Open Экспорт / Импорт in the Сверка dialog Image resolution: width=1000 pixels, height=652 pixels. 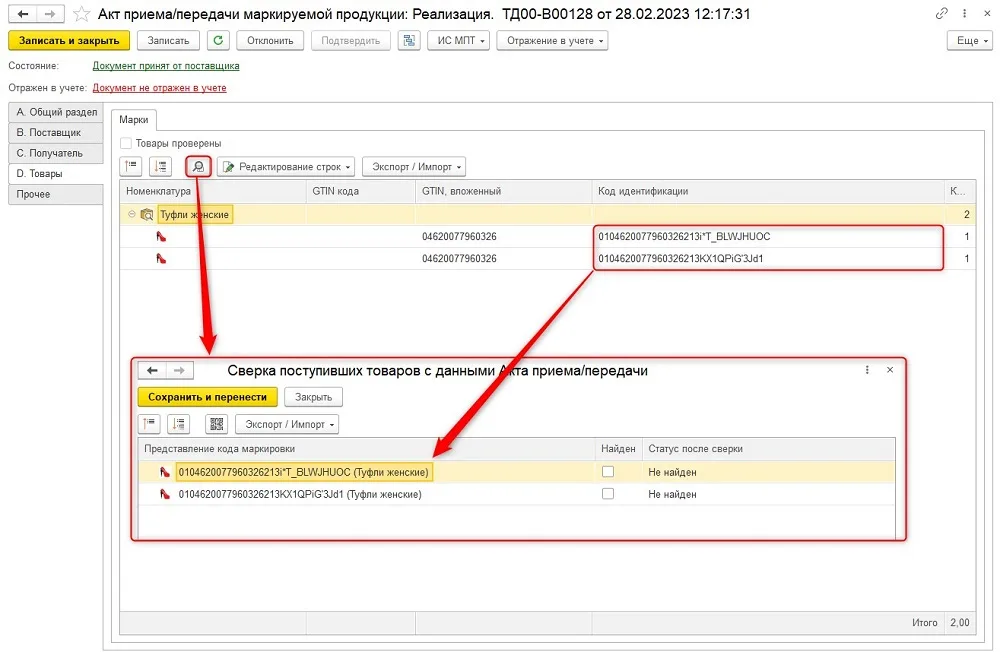[x=287, y=424]
